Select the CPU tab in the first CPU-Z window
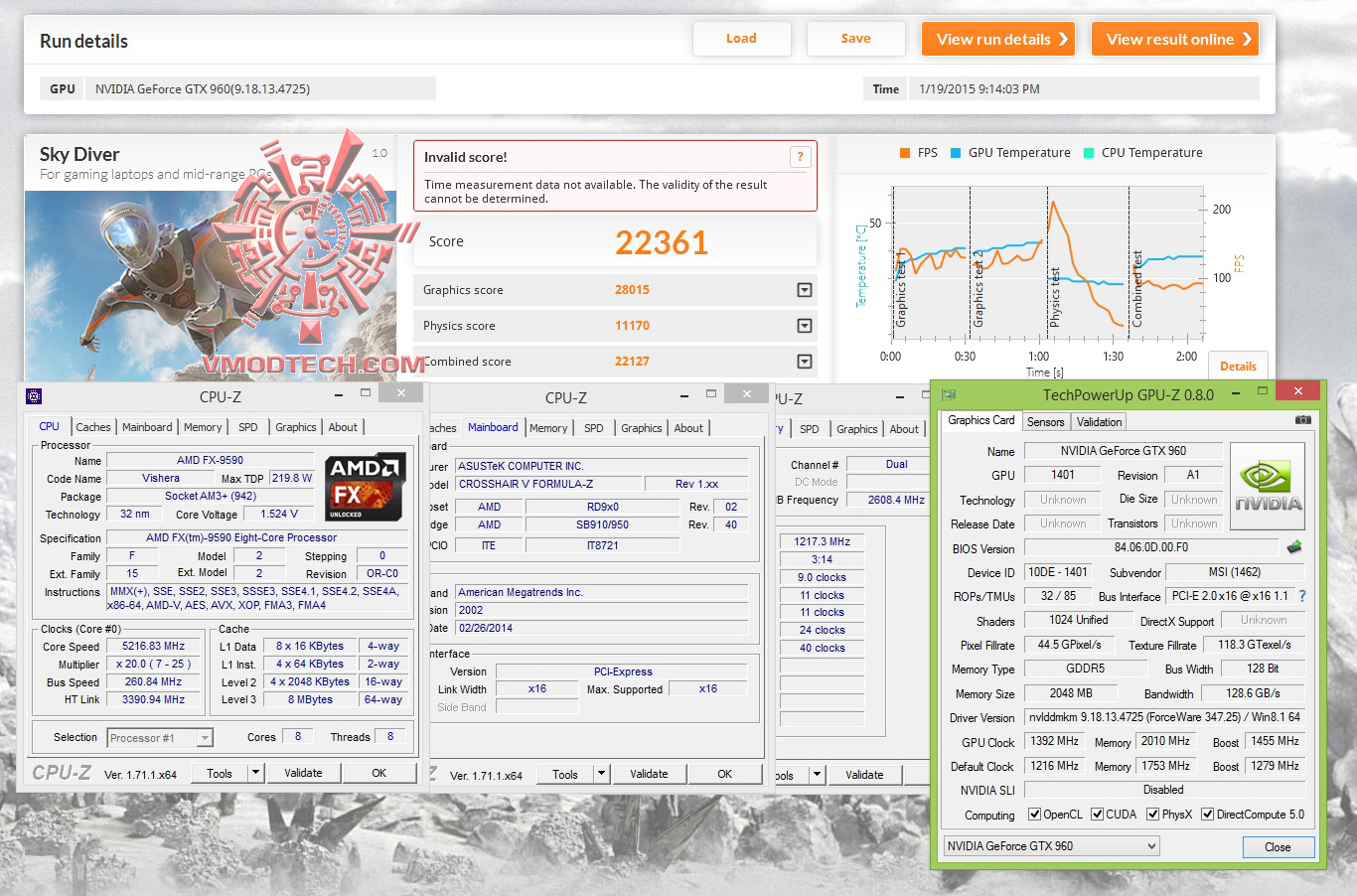This screenshot has width=1357, height=896. [x=49, y=426]
